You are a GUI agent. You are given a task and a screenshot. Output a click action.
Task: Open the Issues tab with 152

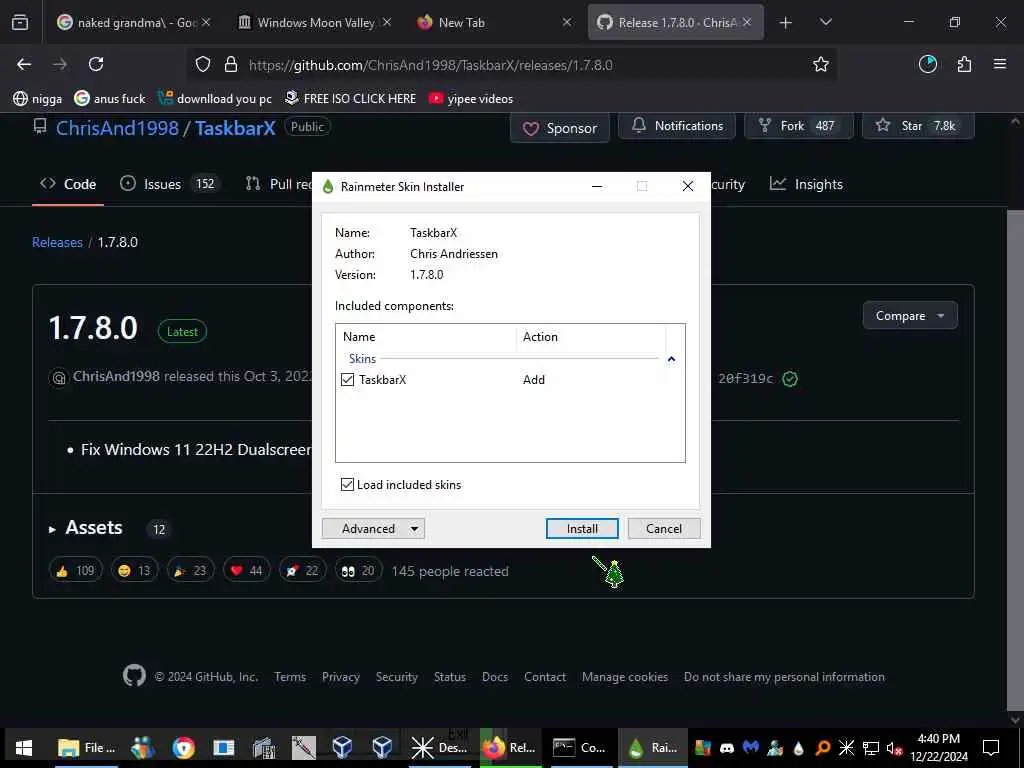168,184
